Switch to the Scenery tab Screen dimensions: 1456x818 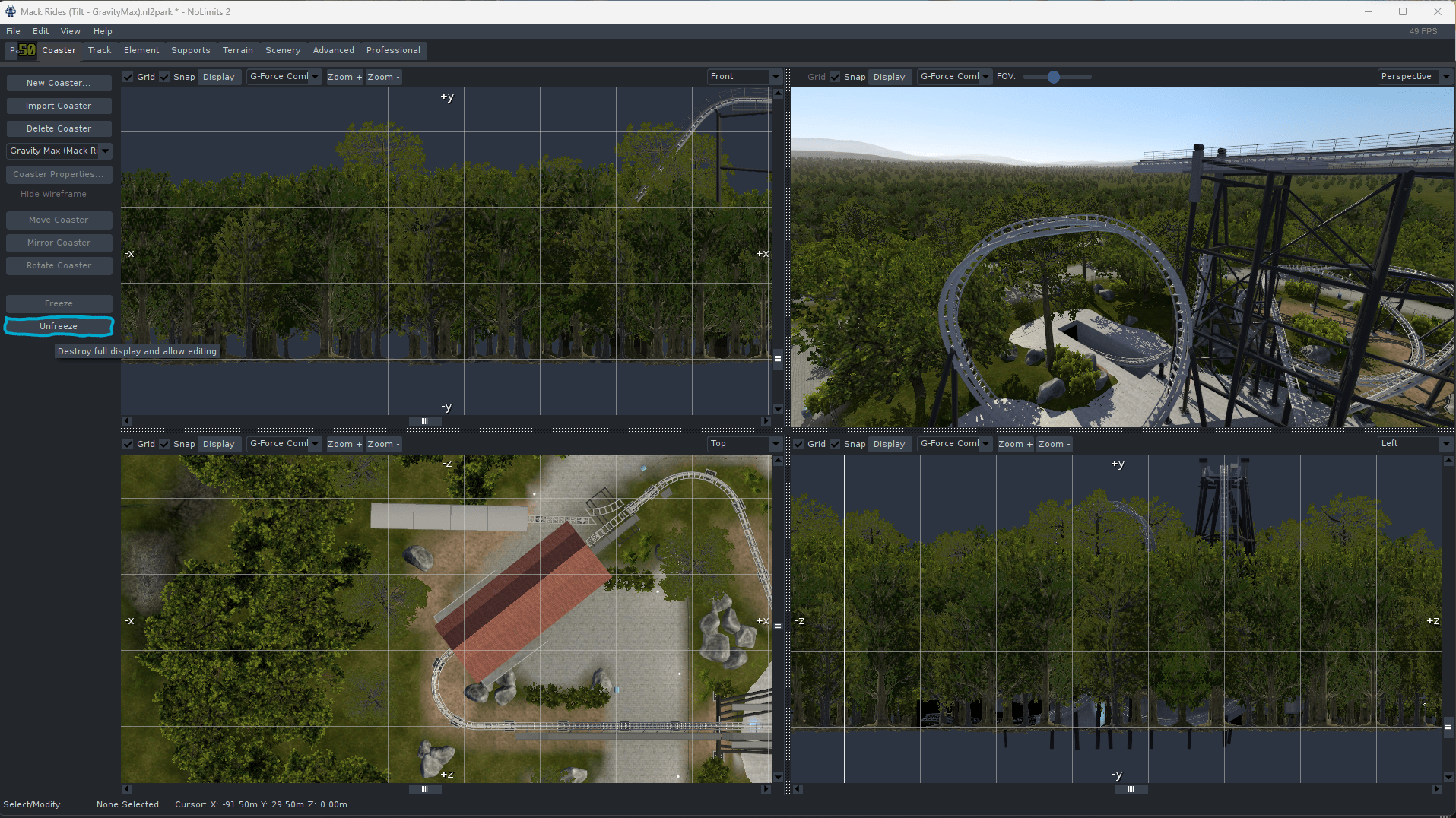[283, 50]
